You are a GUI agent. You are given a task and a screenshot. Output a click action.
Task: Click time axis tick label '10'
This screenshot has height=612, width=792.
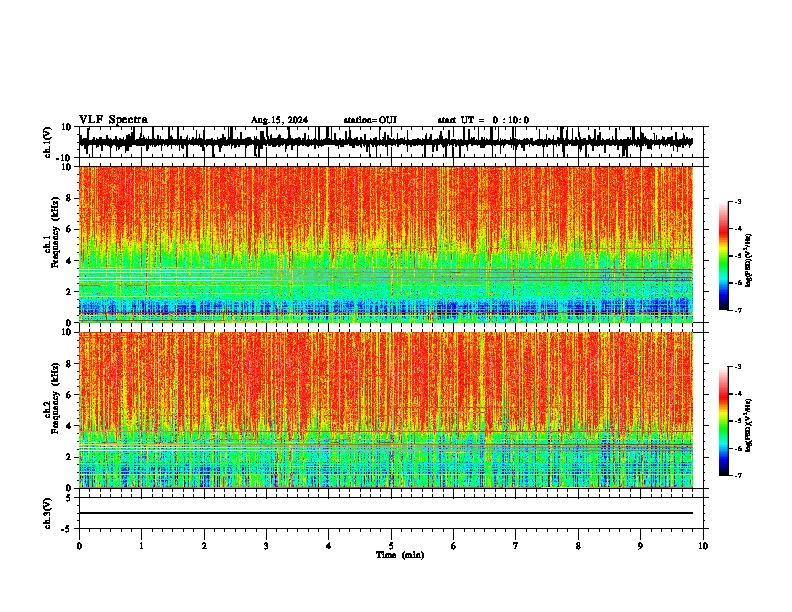[703, 546]
